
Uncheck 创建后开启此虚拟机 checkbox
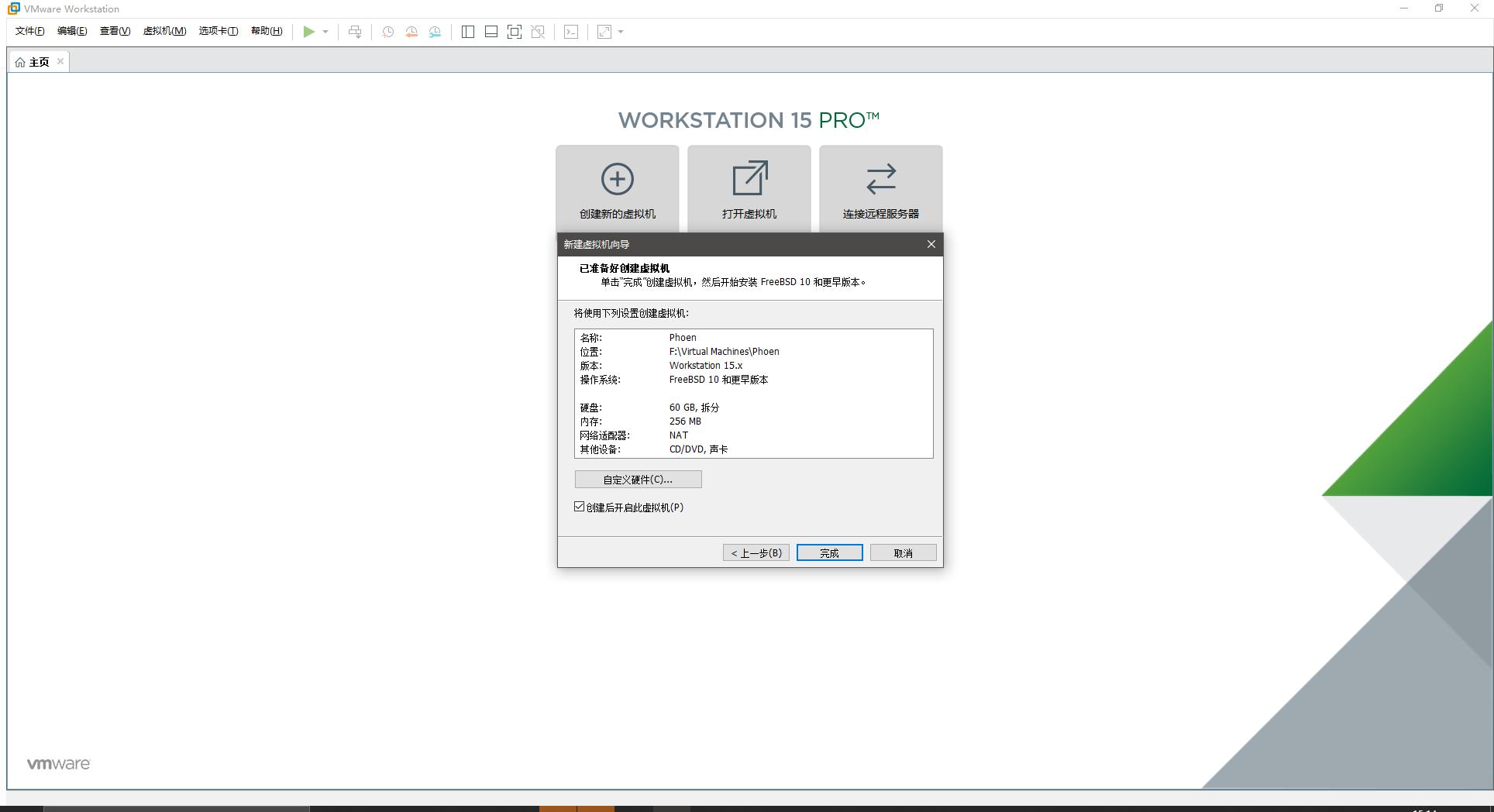[x=578, y=506]
